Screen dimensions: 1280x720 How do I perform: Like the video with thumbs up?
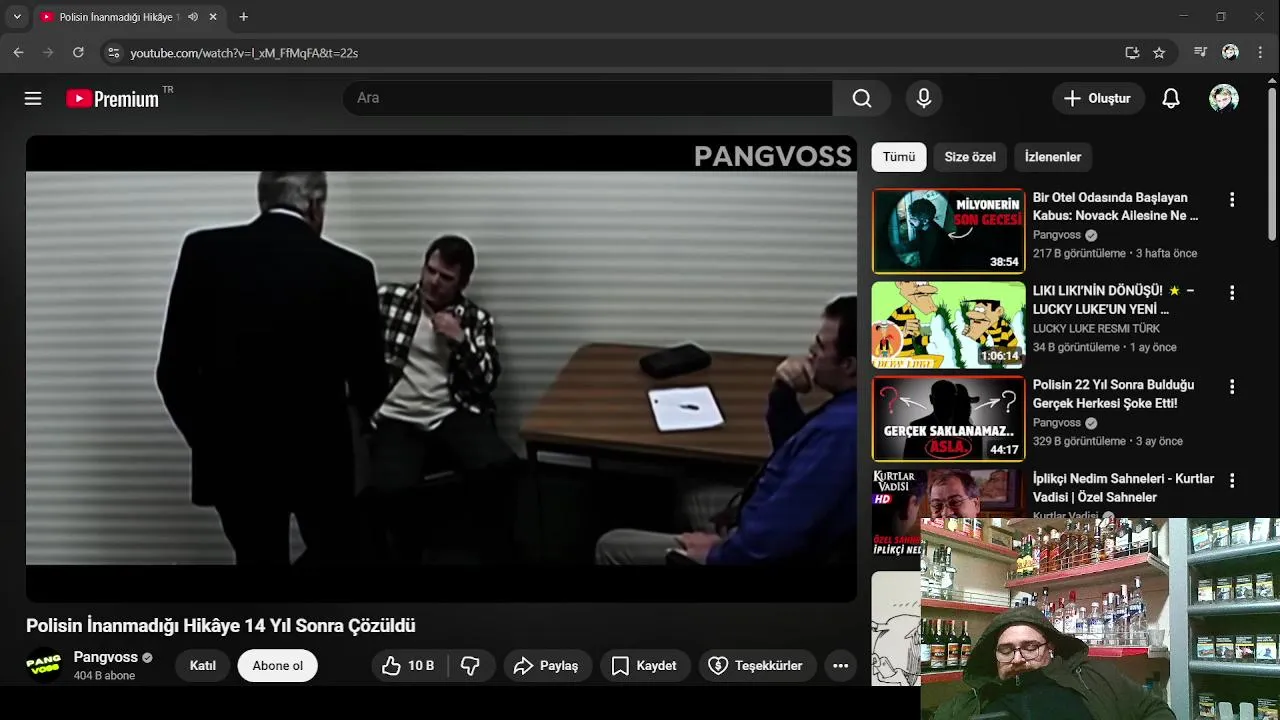[x=408, y=665]
